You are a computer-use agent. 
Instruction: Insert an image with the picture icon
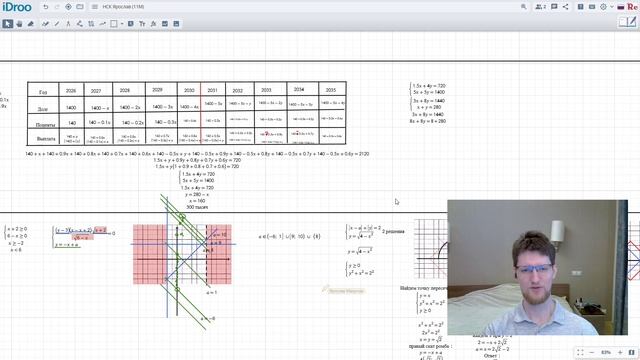point(165,24)
